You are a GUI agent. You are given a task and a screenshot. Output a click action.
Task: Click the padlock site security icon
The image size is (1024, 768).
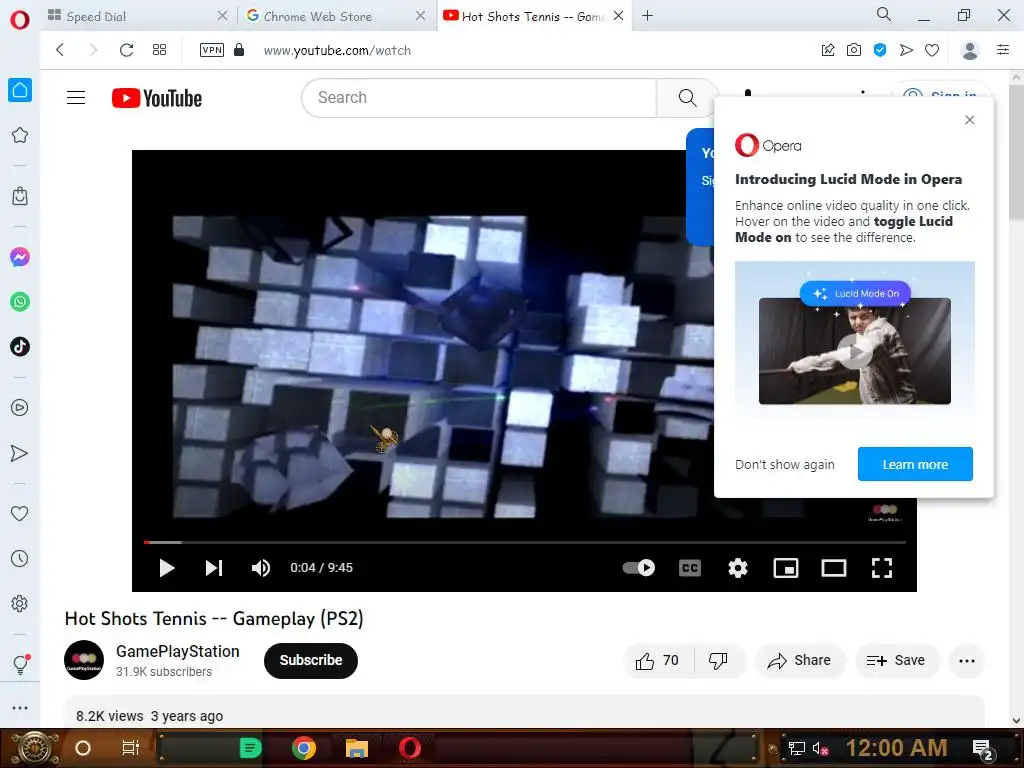pyautogui.click(x=239, y=50)
